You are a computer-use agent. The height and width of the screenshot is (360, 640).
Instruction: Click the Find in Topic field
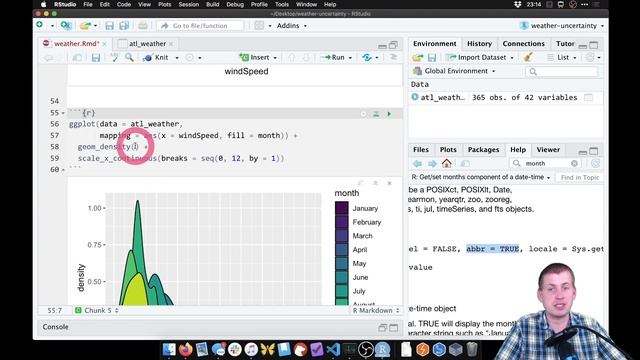579,178
